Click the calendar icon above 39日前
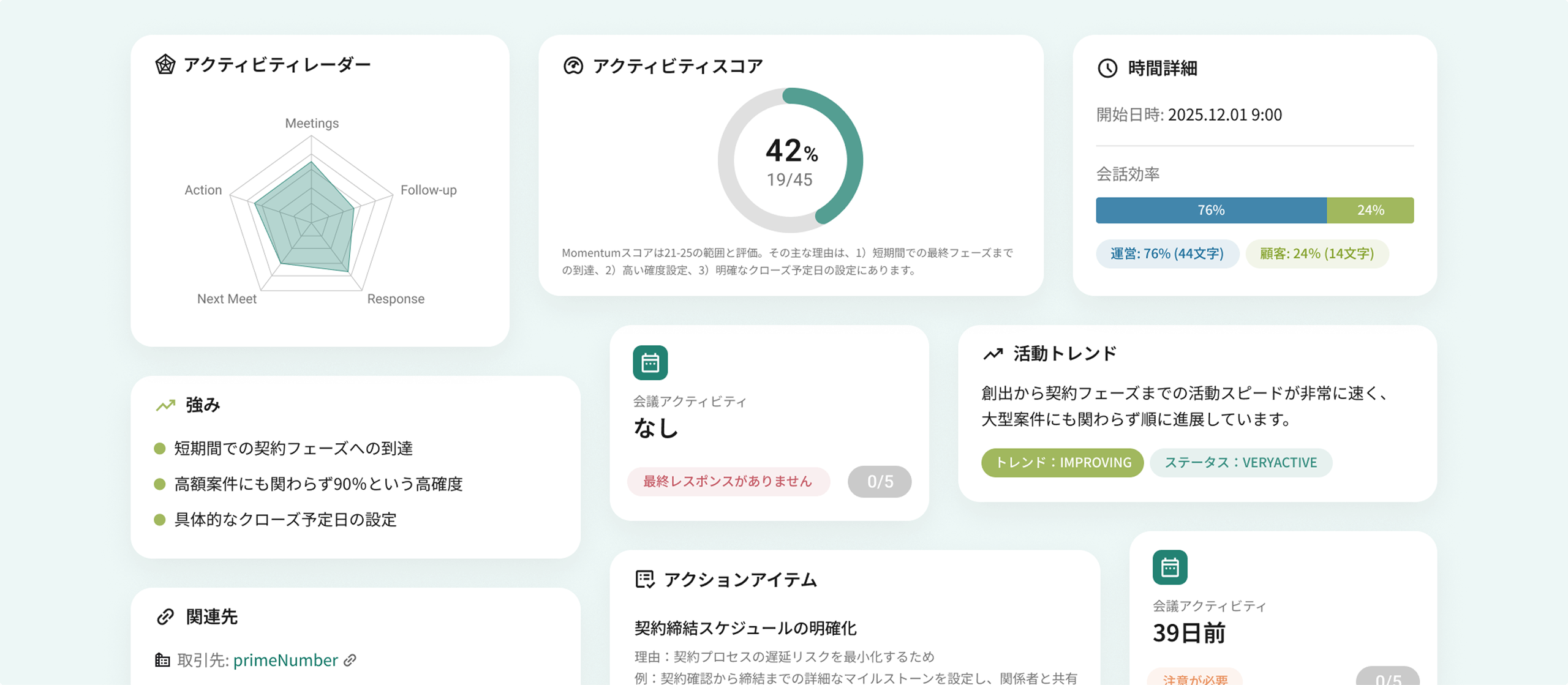The height and width of the screenshot is (685, 1568). (x=1169, y=567)
